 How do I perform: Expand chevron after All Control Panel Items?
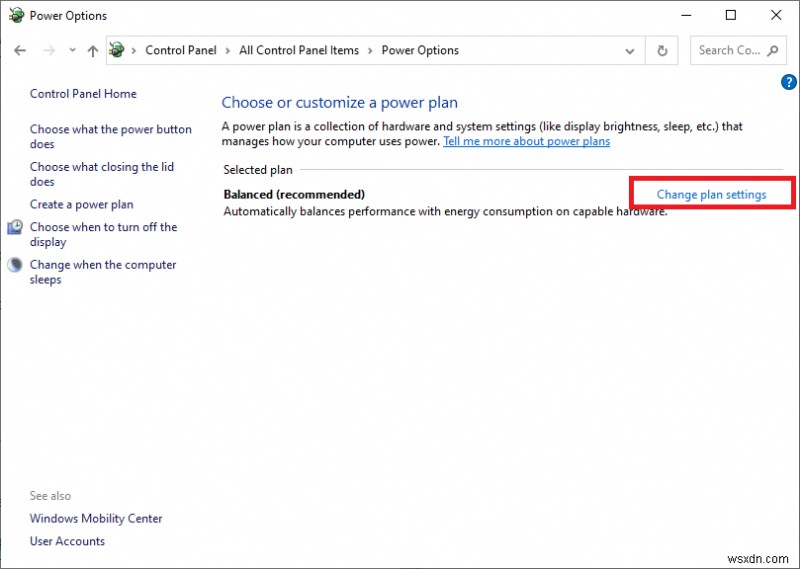tap(370, 51)
